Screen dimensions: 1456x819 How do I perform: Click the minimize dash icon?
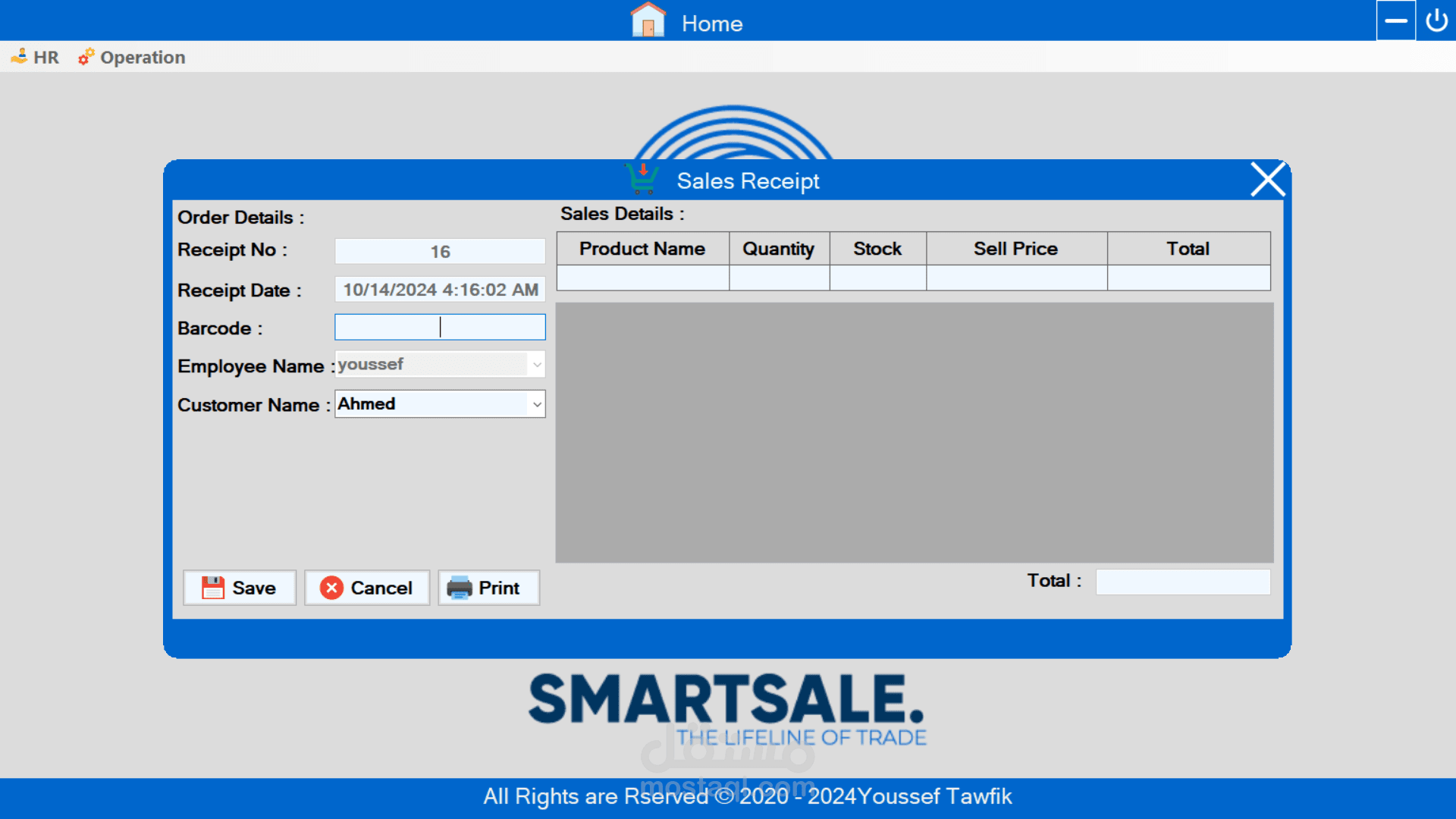click(1395, 20)
